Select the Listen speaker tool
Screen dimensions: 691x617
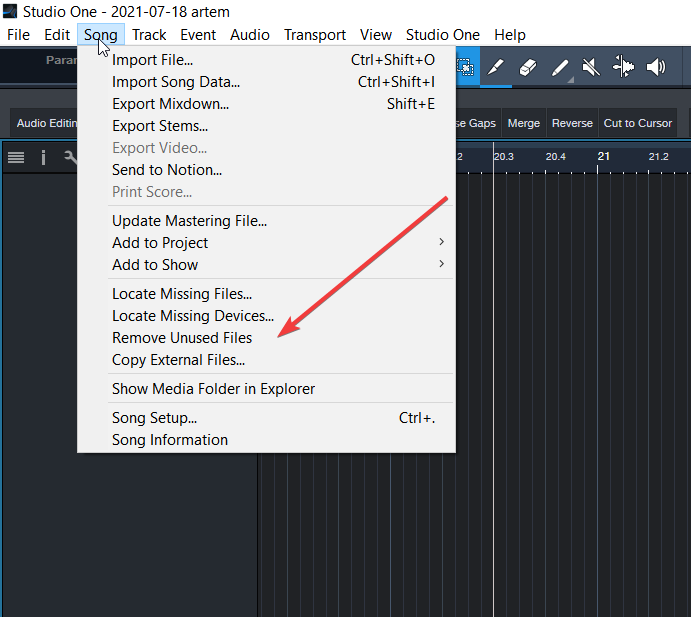pyautogui.click(x=656, y=67)
